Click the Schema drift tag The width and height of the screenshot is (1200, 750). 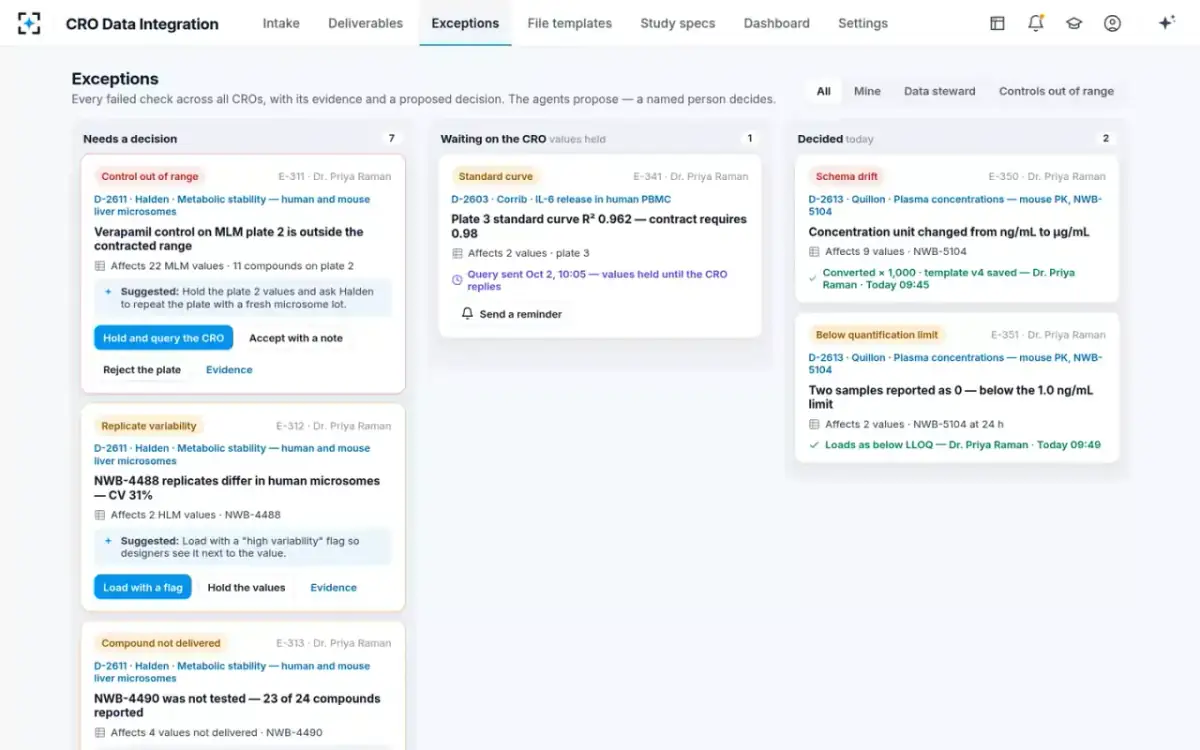coord(846,176)
